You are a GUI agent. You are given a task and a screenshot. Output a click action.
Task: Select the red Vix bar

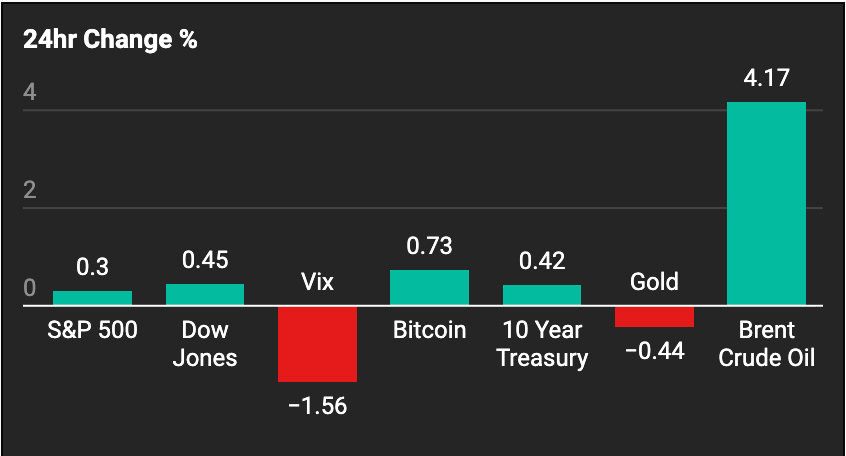317,344
